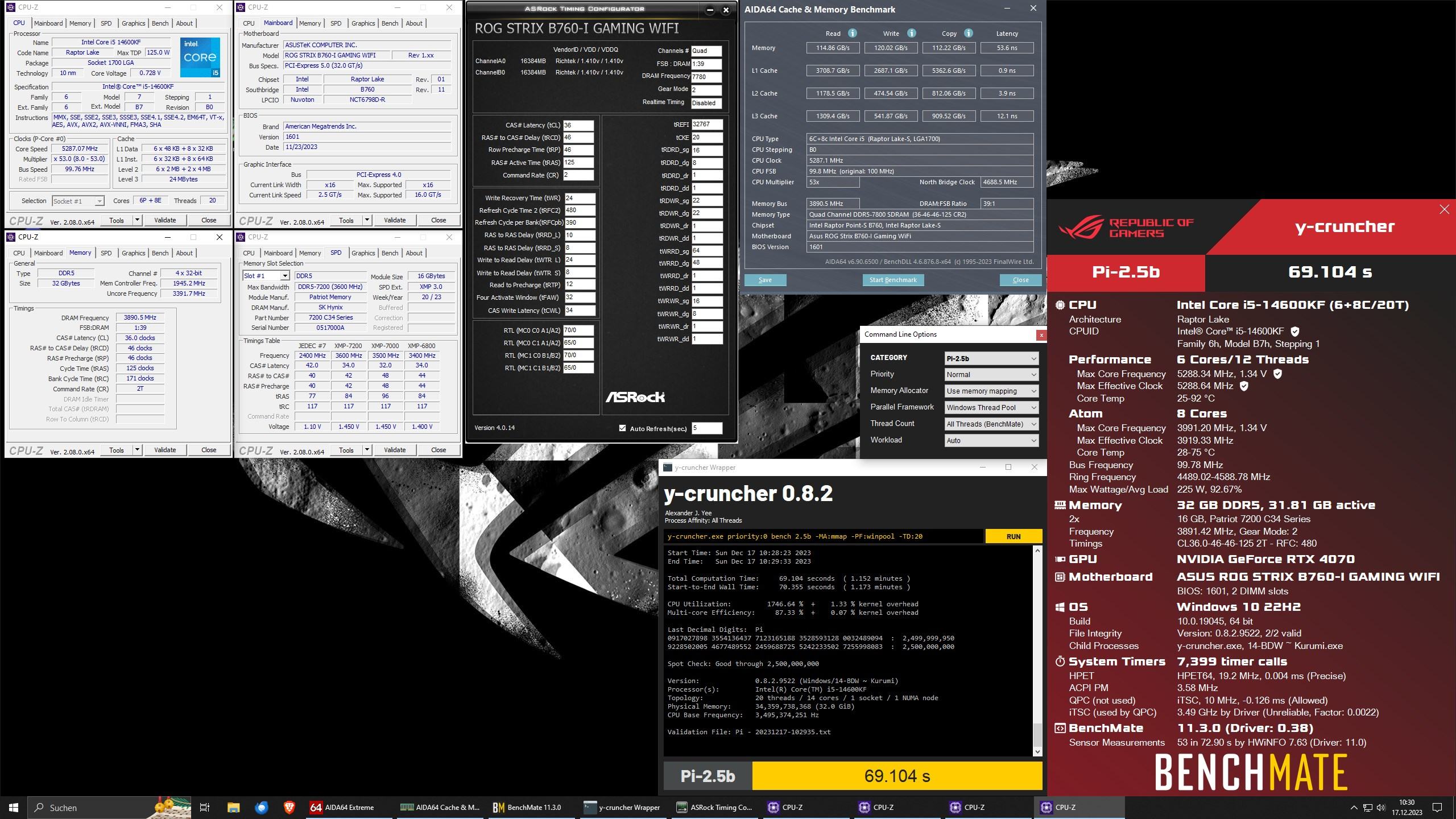The height and width of the screenshot is (819, 1456).
Task: Click the Auto Refresh seconds field
Action: click(x=707, y=428)
